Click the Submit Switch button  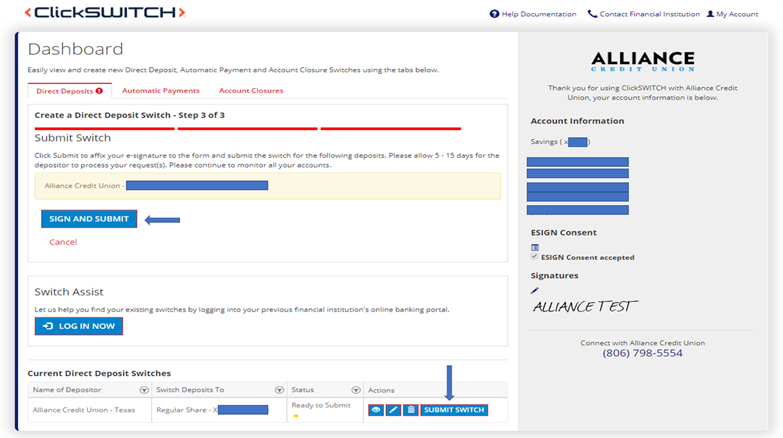[454, 410]
